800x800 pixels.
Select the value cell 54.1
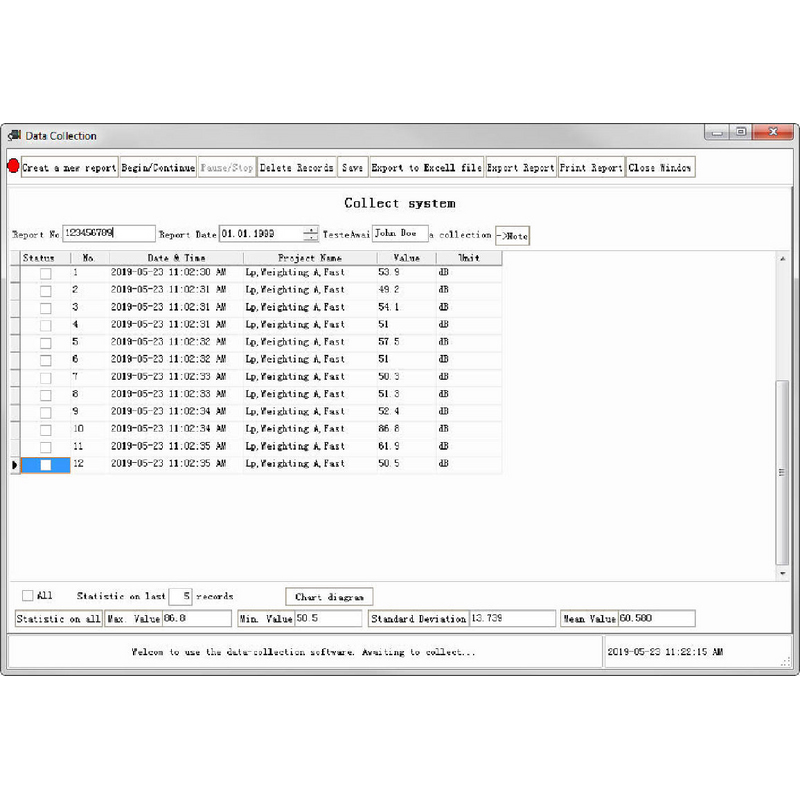click(x=407, y=307)
